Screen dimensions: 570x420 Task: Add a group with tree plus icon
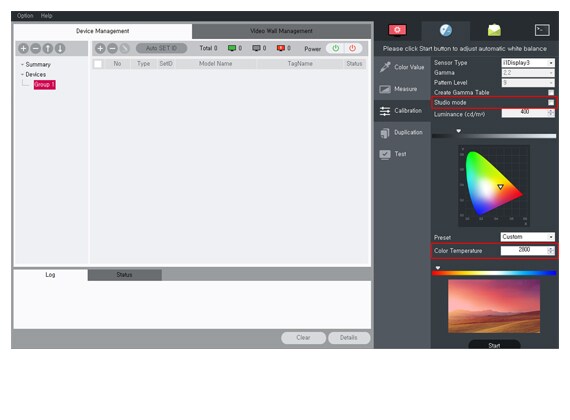tap(24, 48)
